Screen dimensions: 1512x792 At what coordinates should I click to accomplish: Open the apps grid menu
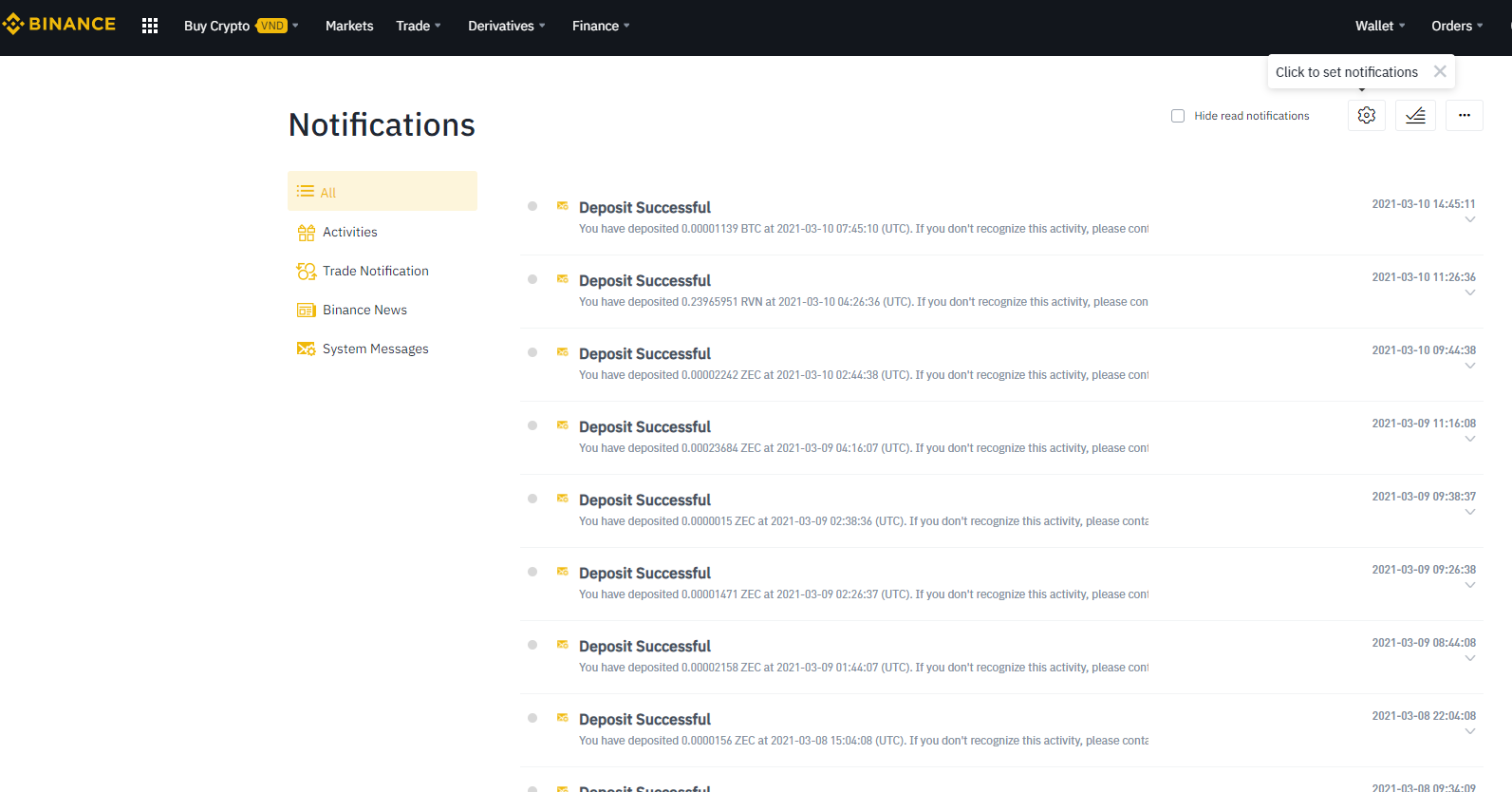point(150,26)
